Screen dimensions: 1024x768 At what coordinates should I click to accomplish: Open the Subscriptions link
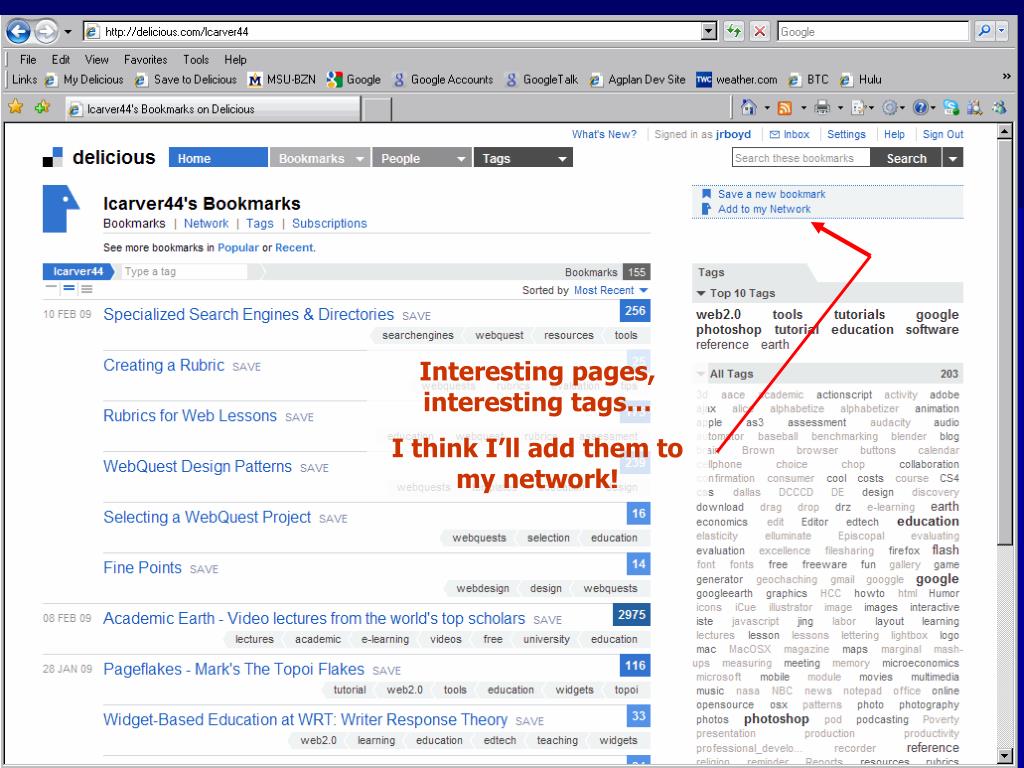(x=329, y=223)
